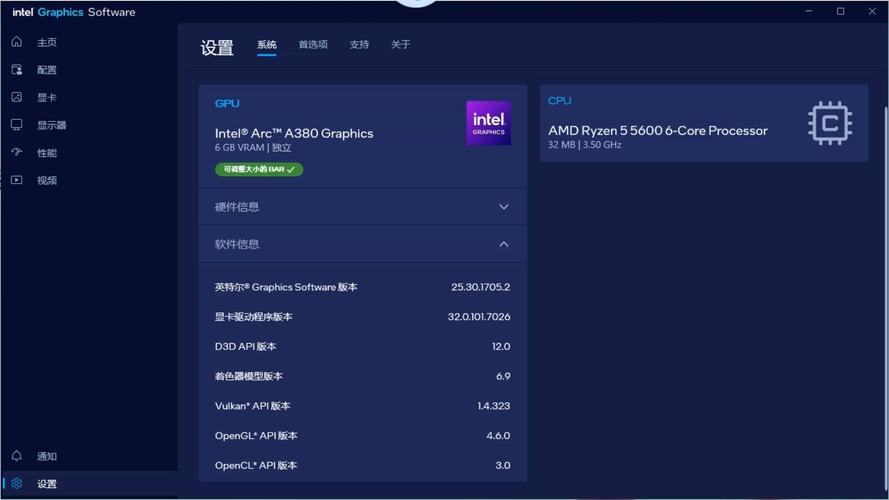Image resolution: width=889 pixels, height=500 pixels.
Task: Click D3D API 版本 label
Action: (x=245, y=346)
